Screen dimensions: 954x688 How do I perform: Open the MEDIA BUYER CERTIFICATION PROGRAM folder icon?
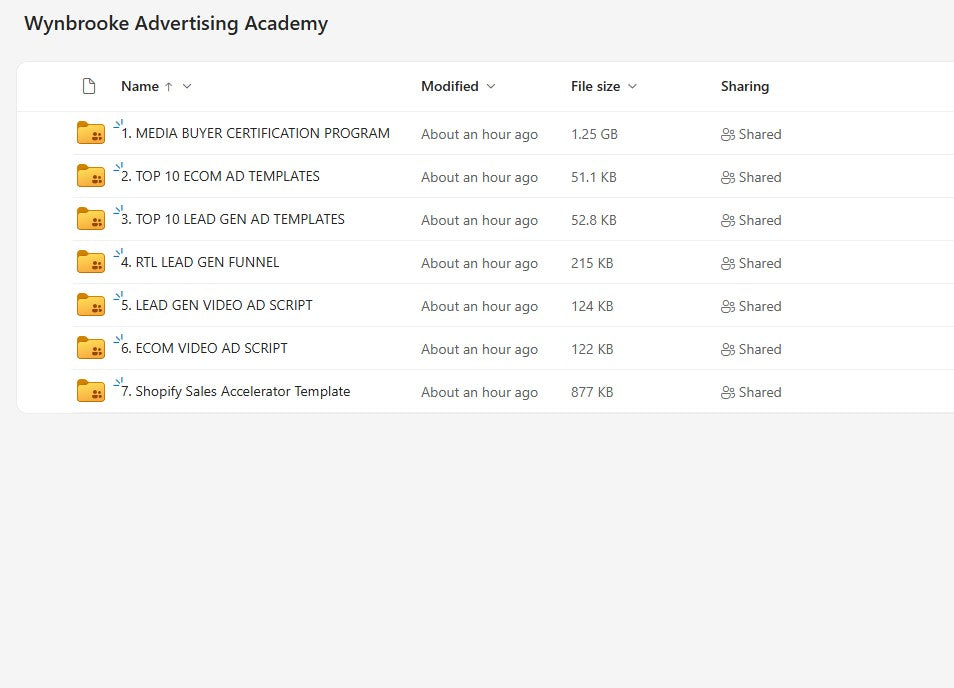(x=91, y=133)
